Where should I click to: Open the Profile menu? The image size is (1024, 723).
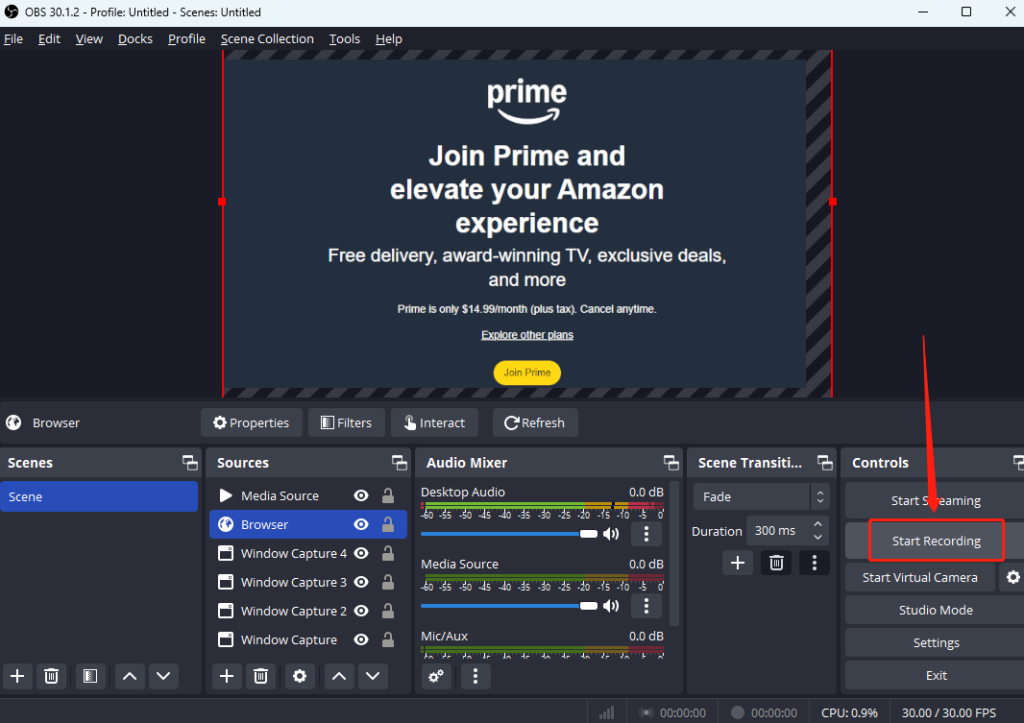pyautogui.click(x=186, y=39)
